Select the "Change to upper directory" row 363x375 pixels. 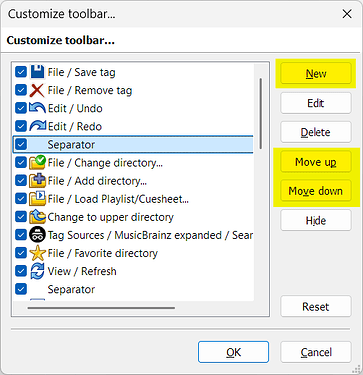click(x=133, y=217)
